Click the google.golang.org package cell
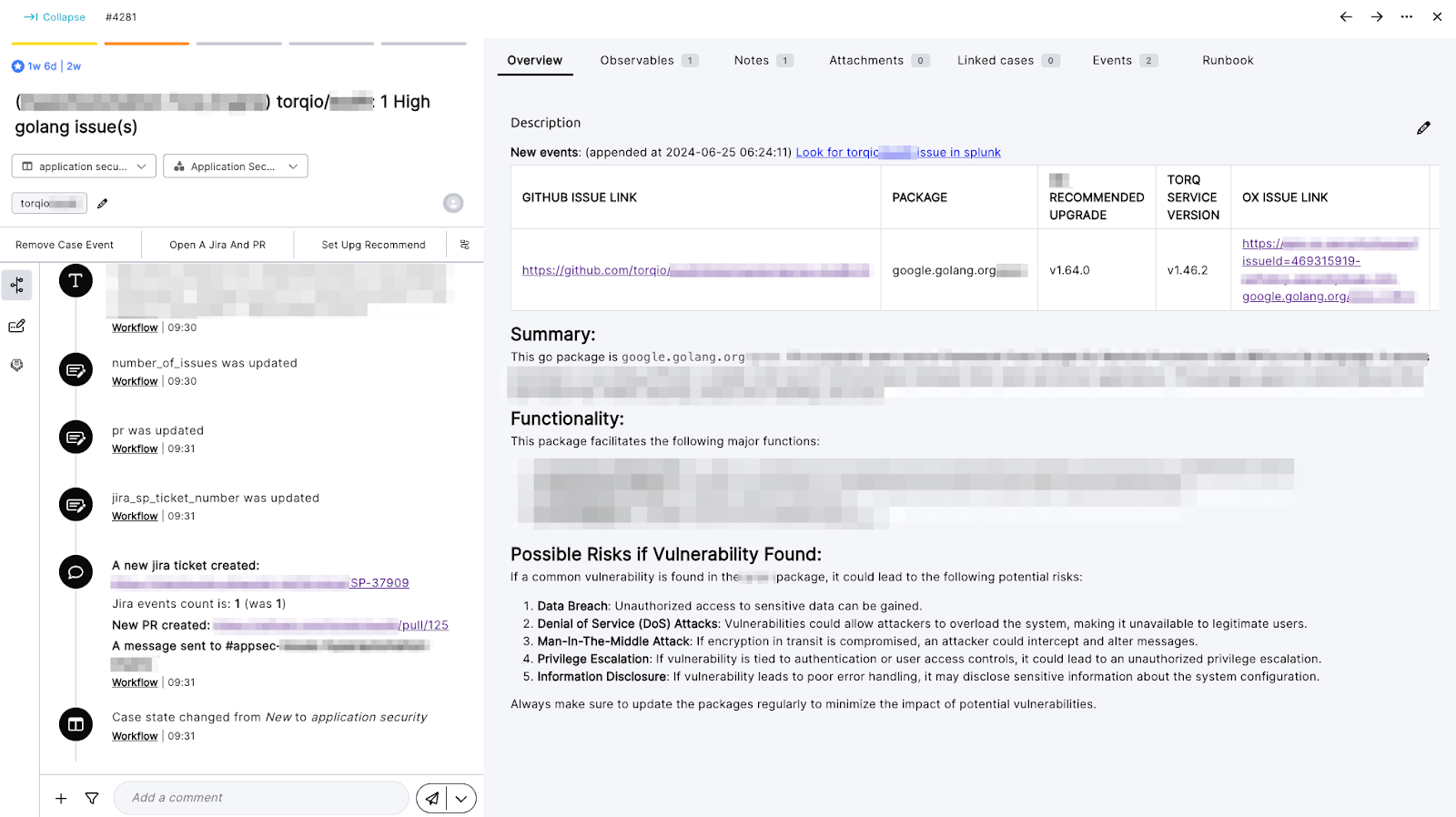Image resolution: width=1456 pixels, height=817 pixels. [x=959, y=270]
